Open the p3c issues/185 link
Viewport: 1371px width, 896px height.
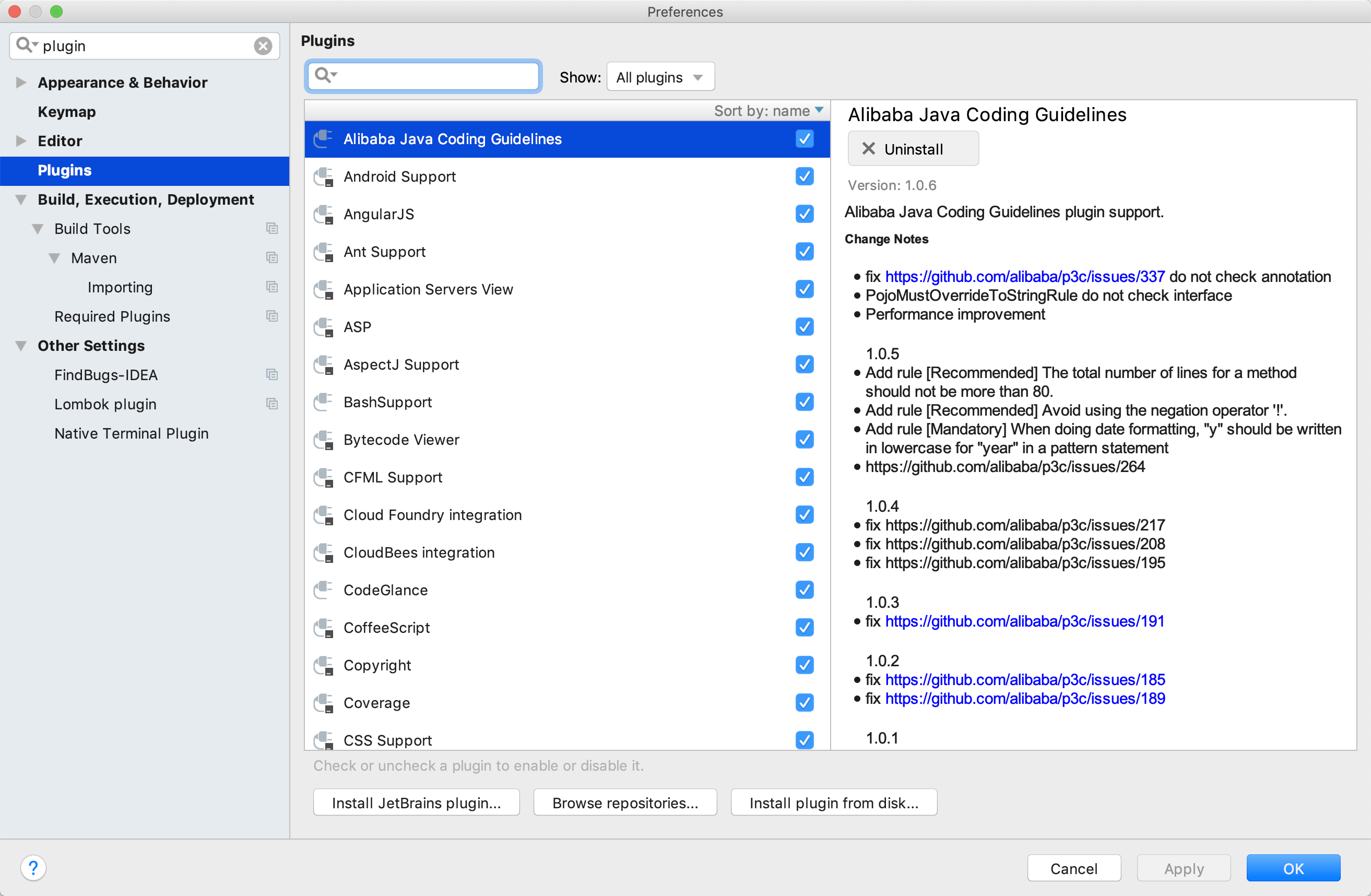pyautogui.click(x=1025, y=679)
